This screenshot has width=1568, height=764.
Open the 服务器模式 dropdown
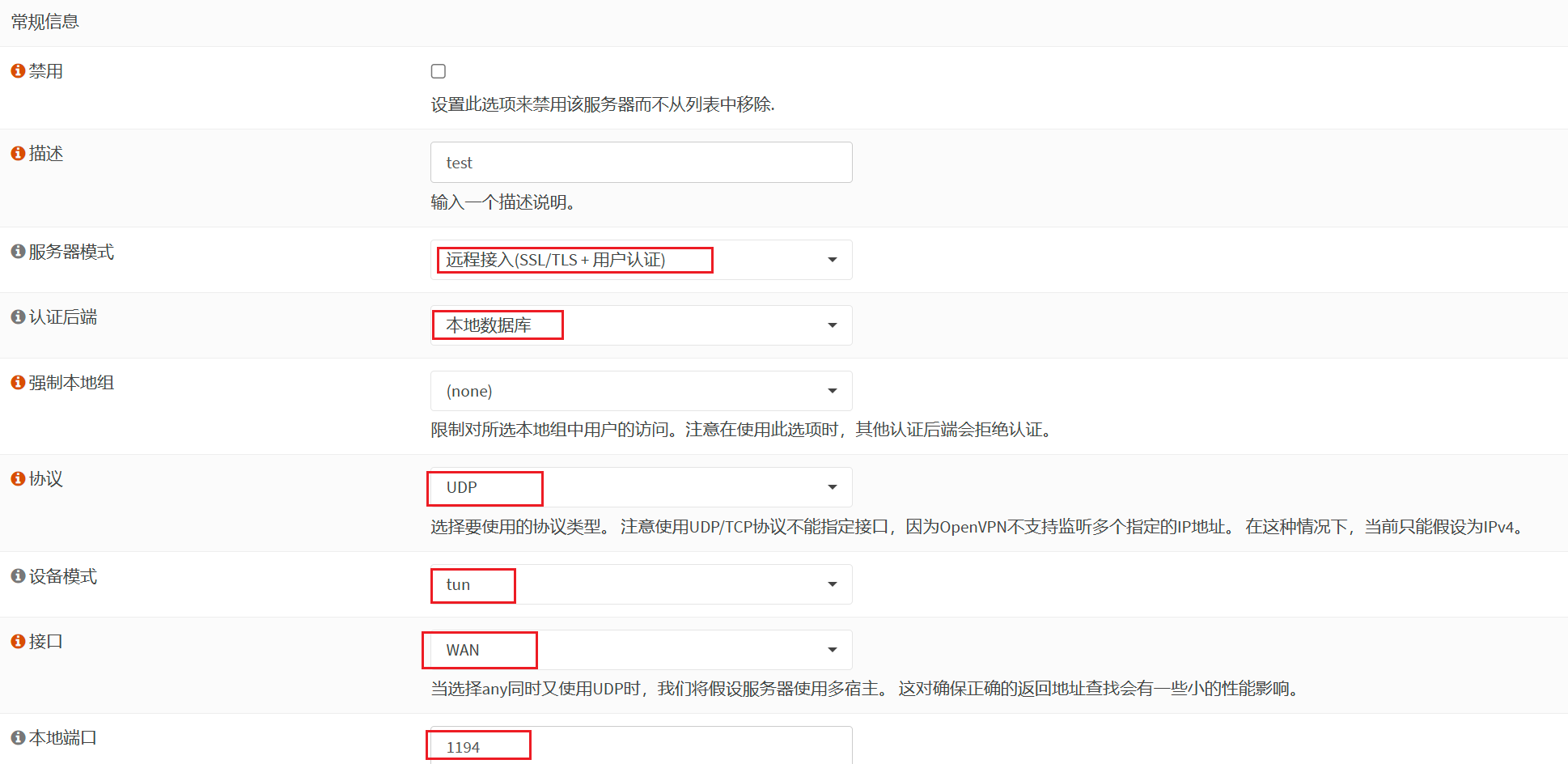[641, 260]
